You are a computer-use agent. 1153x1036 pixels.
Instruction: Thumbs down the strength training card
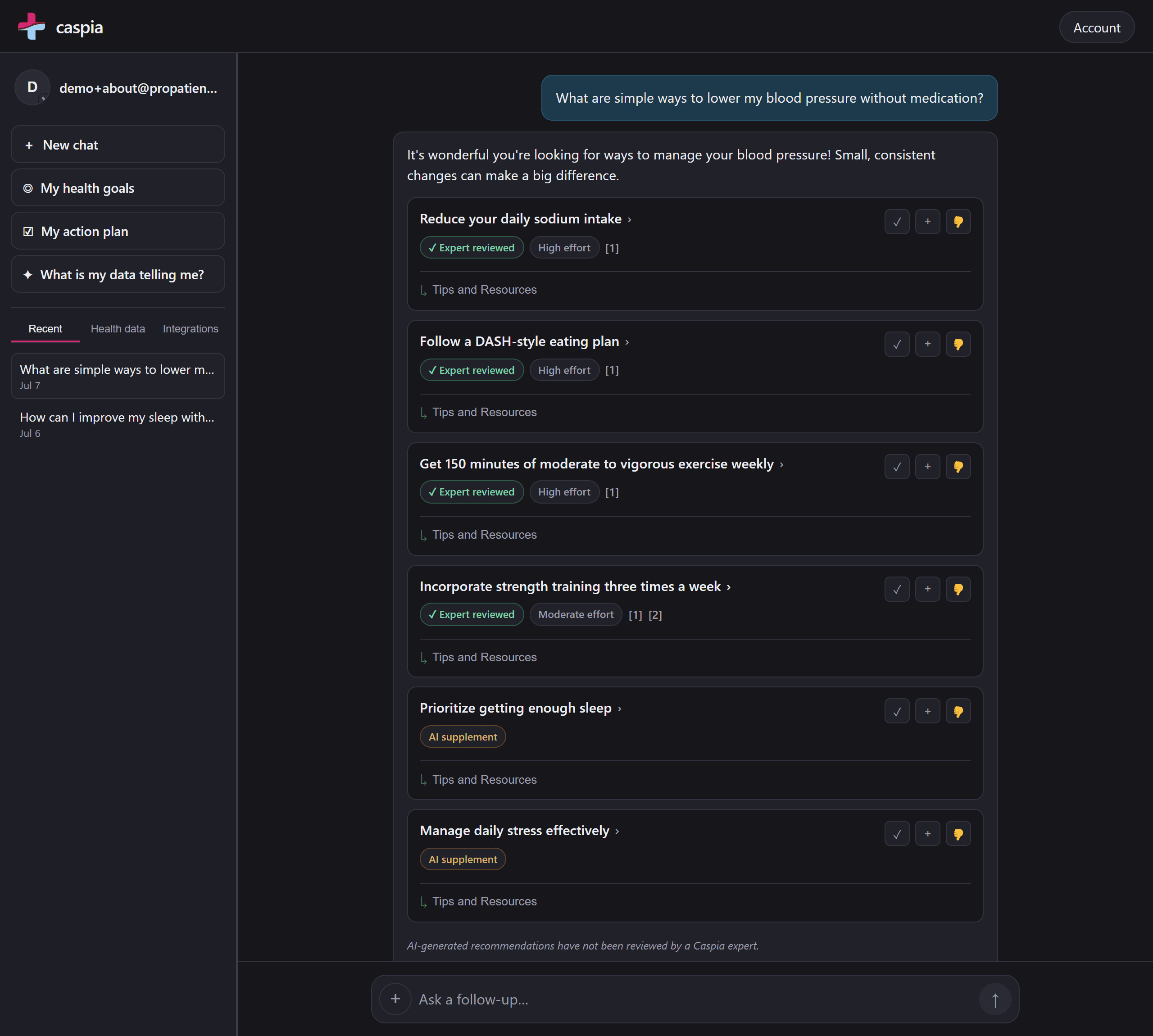pyautogui.click(x=958, y=589)
